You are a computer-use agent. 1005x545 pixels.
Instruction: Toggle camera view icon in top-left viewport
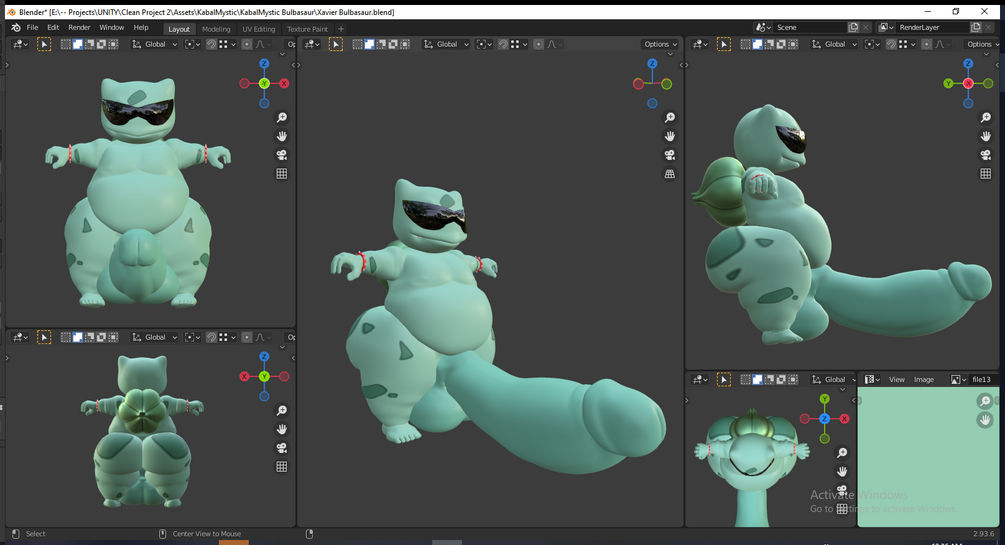(281, 155)
